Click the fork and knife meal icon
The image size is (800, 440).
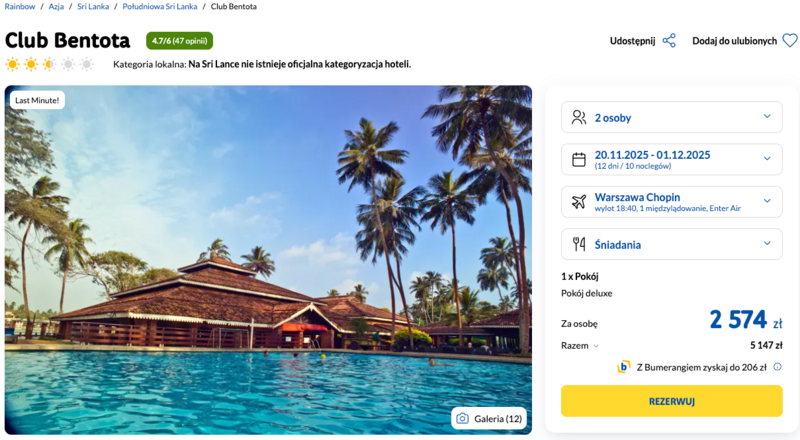pyautogui.click(x=579, y=243)
